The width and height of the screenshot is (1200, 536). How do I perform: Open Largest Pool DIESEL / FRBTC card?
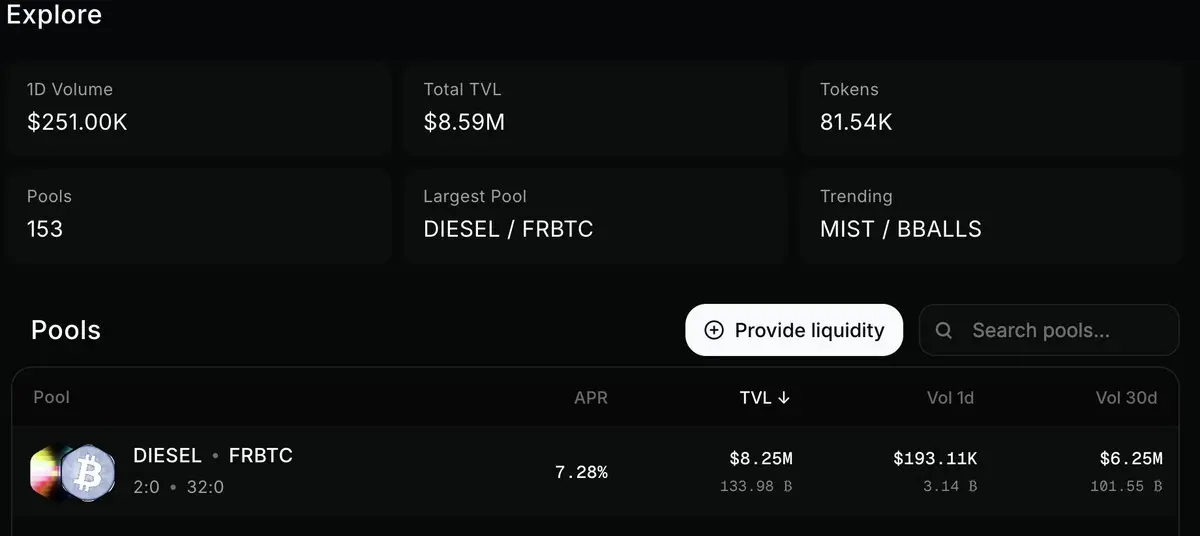point(595,215)
